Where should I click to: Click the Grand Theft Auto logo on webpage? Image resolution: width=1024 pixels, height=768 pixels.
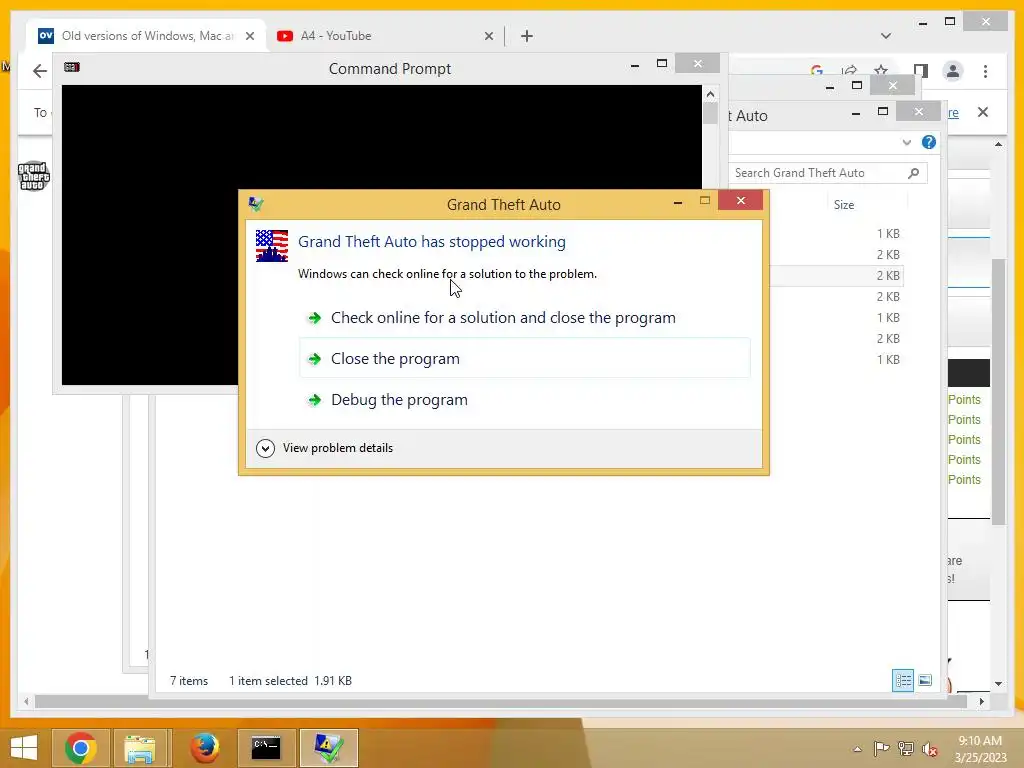pyautogui.click(x=34, y=176)
